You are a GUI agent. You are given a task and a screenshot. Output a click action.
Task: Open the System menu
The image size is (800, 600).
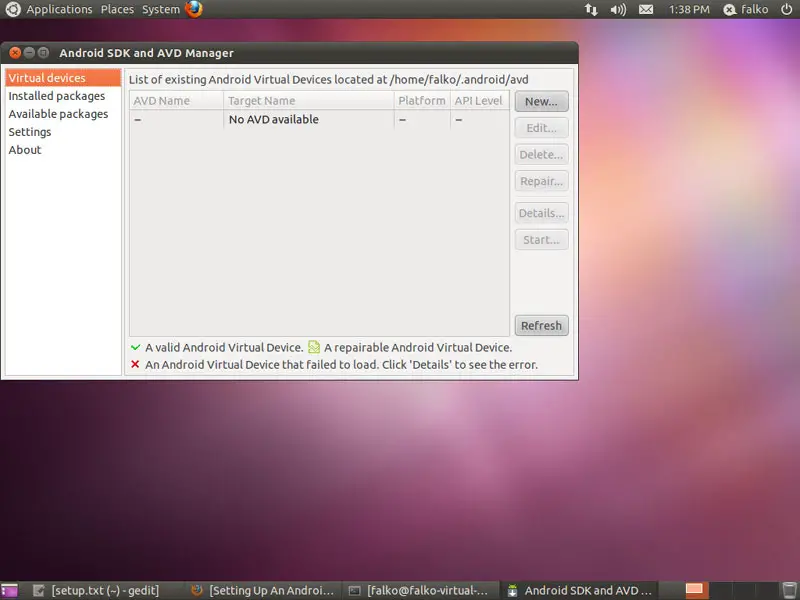pyautogui.click(x=161, y=9)
